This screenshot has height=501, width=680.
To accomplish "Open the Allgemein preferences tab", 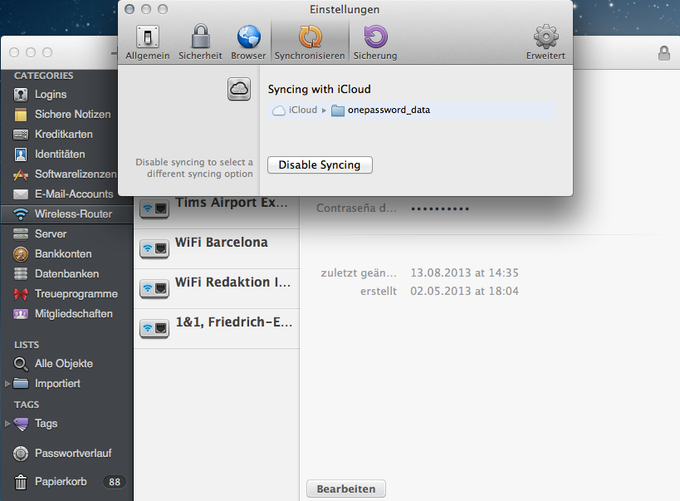I will coord(147,43).
